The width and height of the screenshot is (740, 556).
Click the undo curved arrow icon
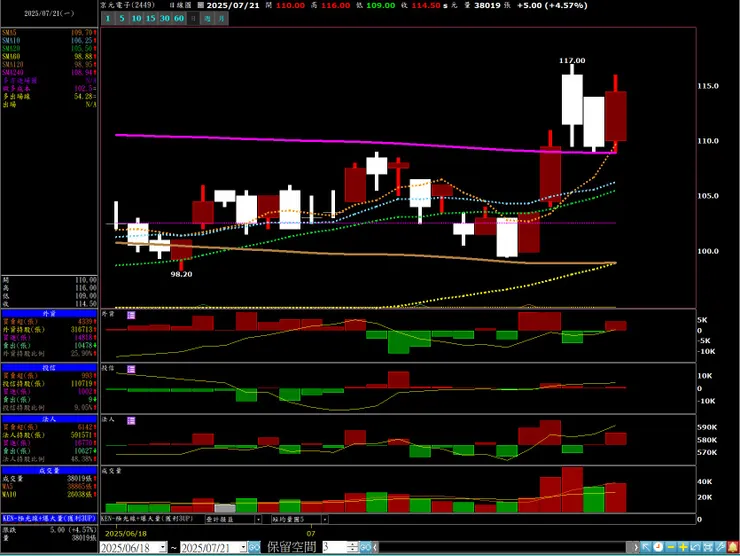[695, 547]
